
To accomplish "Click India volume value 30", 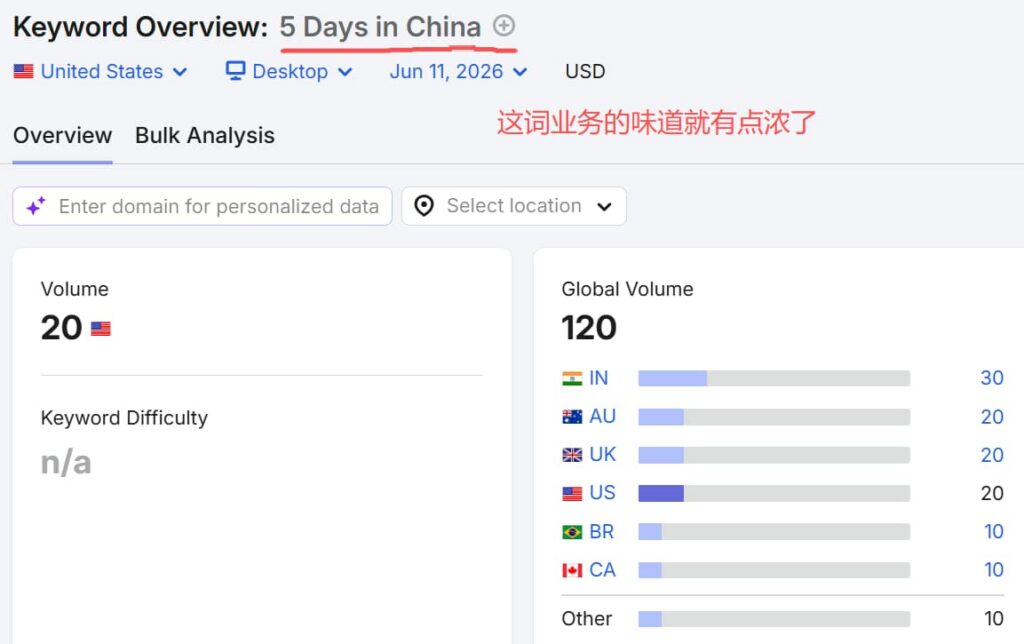I will [x=991, y=378].
